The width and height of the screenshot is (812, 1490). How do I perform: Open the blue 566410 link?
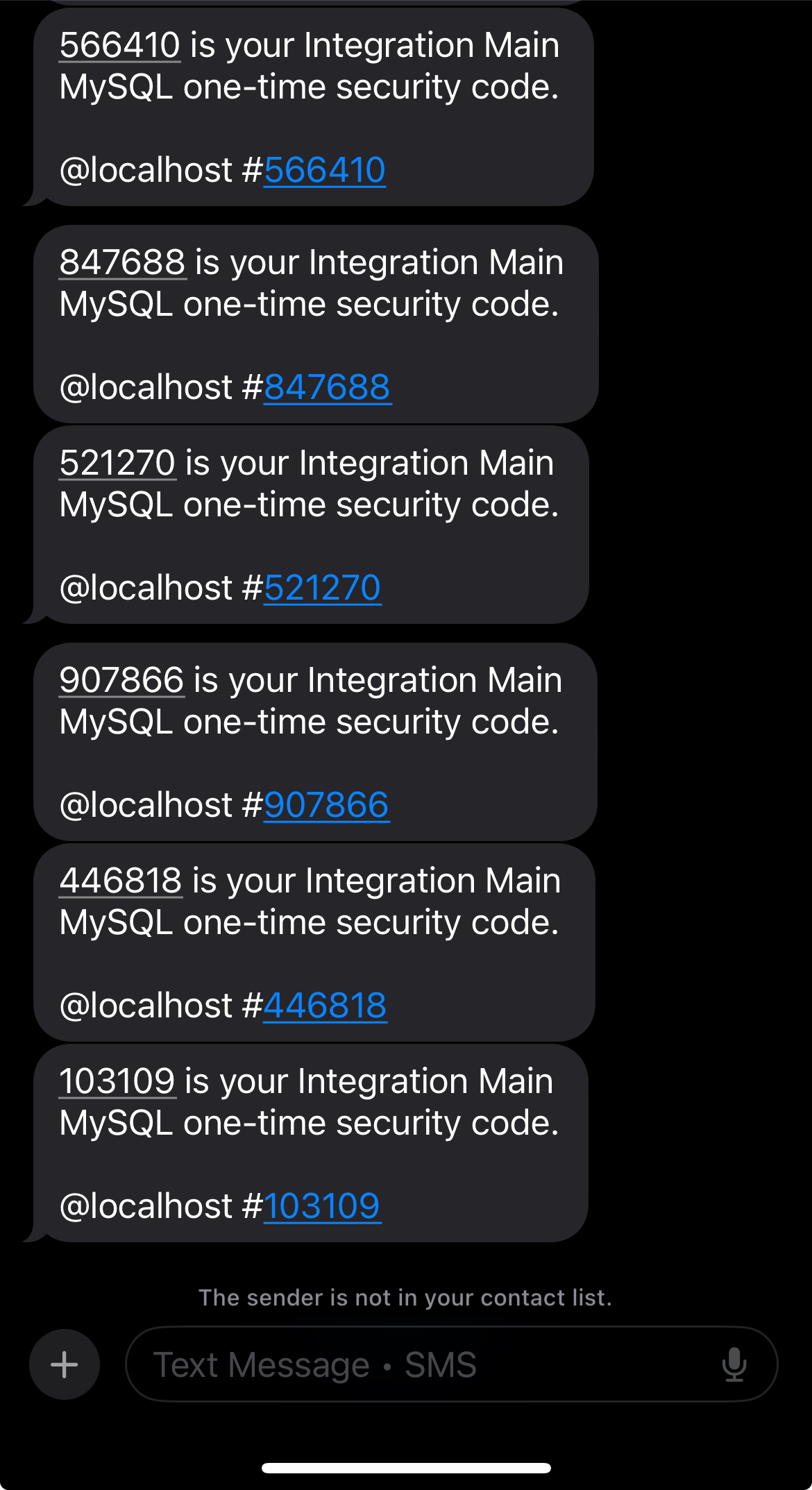click(325, 170)
